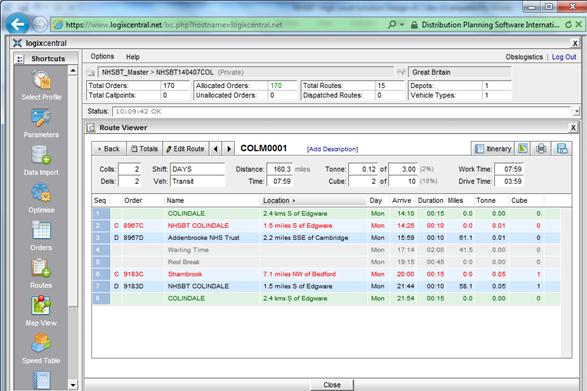Image resolution: width=587 pixels, height=391 pixels.
Task: Open the Orders shortcut
Action: (x=41, y=236)
